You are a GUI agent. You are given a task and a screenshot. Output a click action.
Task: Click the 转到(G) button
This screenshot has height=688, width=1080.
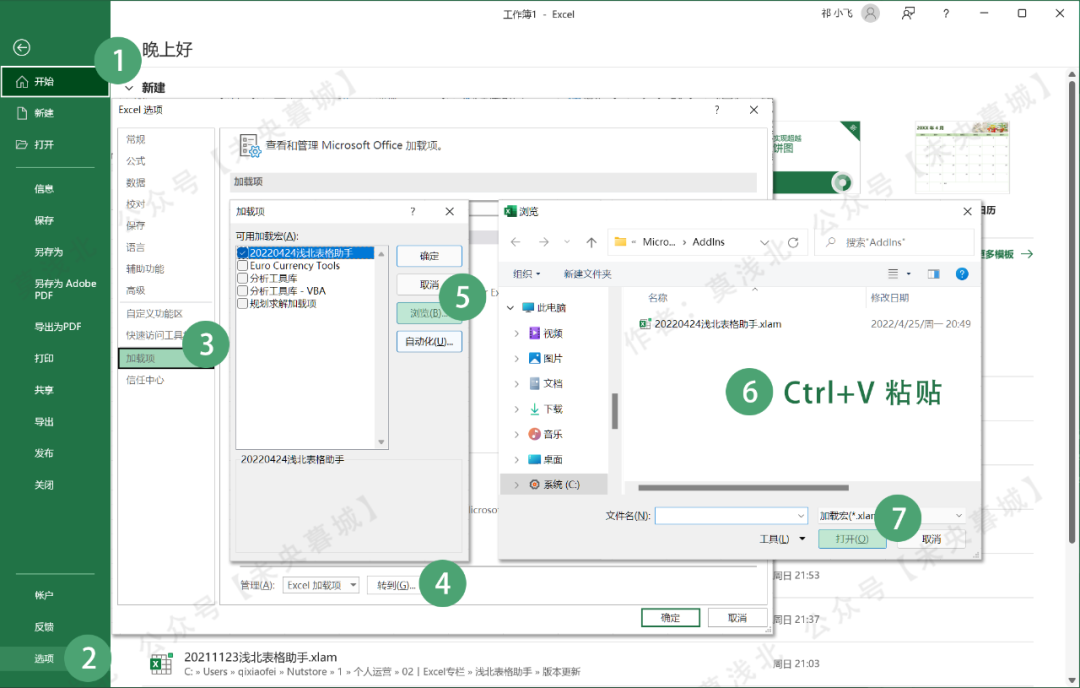pyautogui.click(x=396, y=585)
